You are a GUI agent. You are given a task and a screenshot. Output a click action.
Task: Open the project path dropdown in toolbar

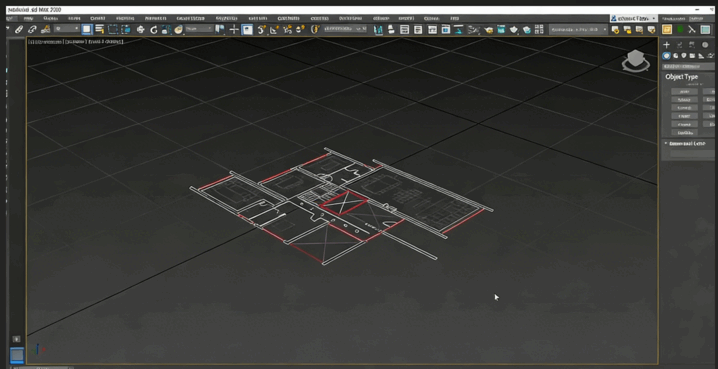click(578, 29)
